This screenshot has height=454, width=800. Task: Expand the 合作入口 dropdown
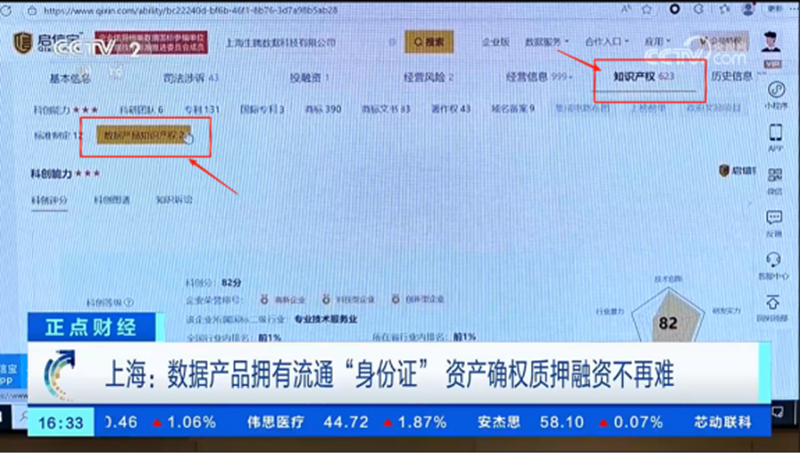point(607,41)
